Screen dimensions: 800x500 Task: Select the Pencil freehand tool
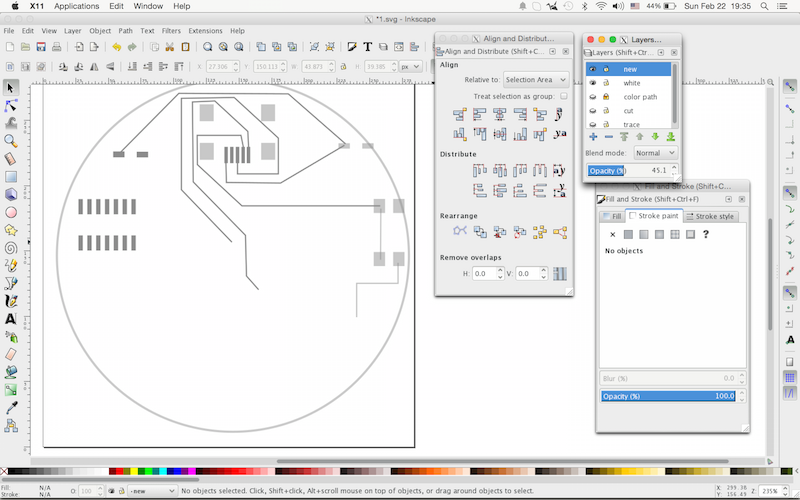point(10,265)
